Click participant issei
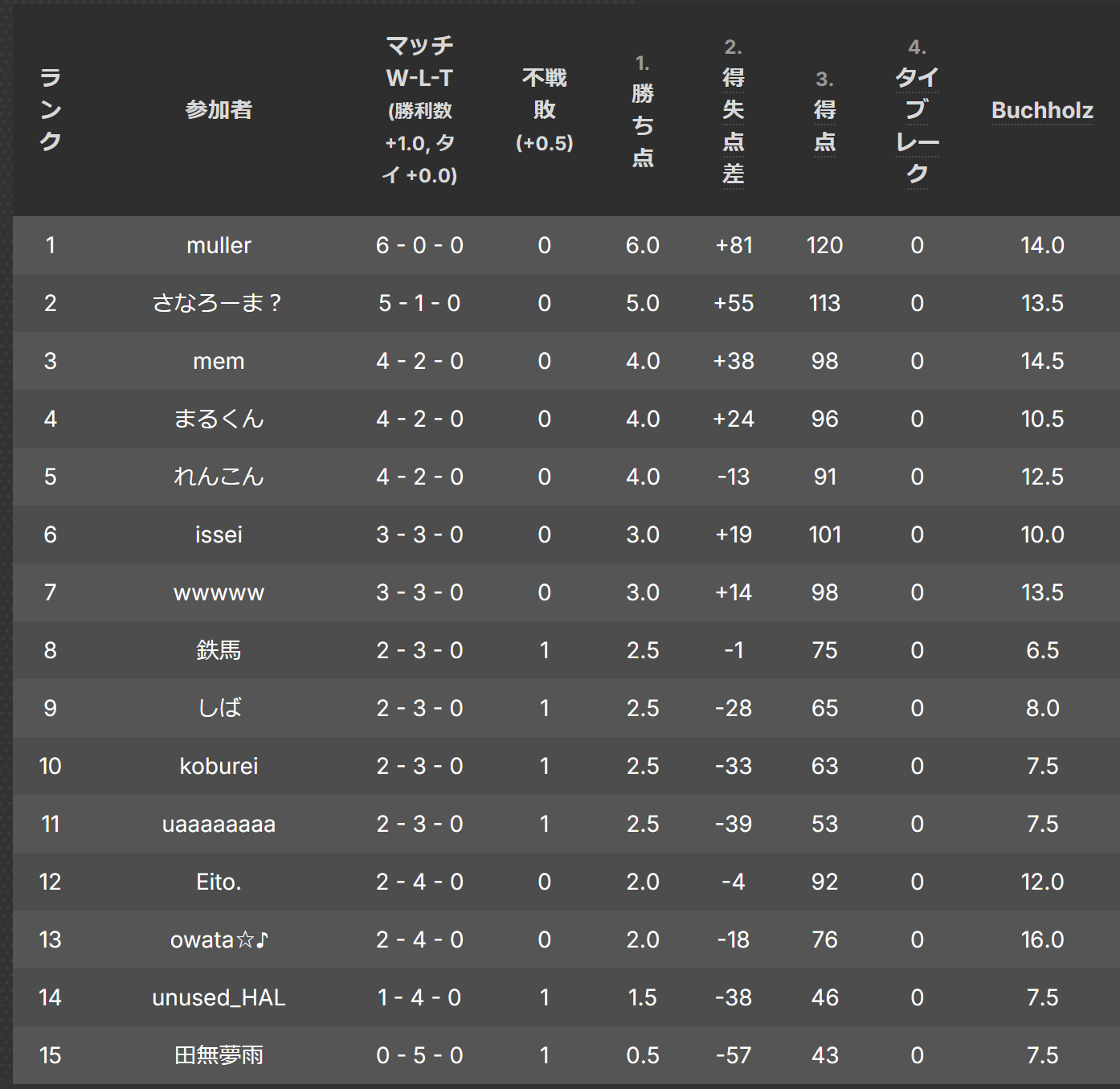1120x1089 pixels. coord(219,534)
